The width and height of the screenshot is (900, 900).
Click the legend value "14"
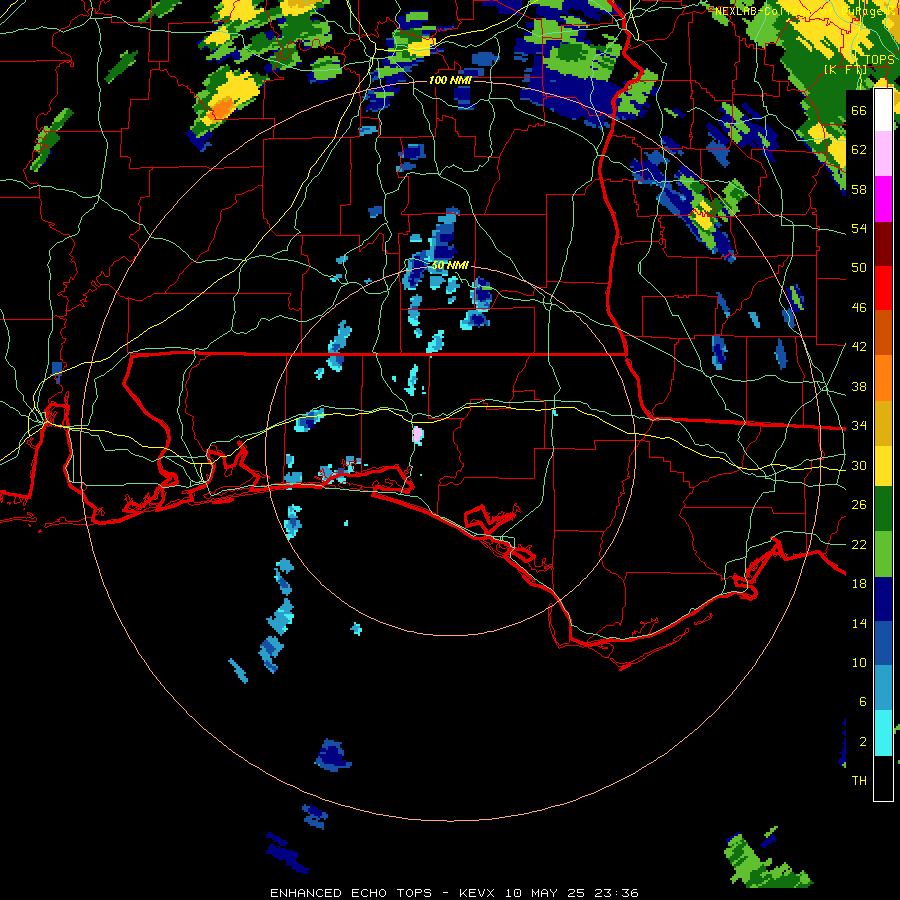click(859, 623)
